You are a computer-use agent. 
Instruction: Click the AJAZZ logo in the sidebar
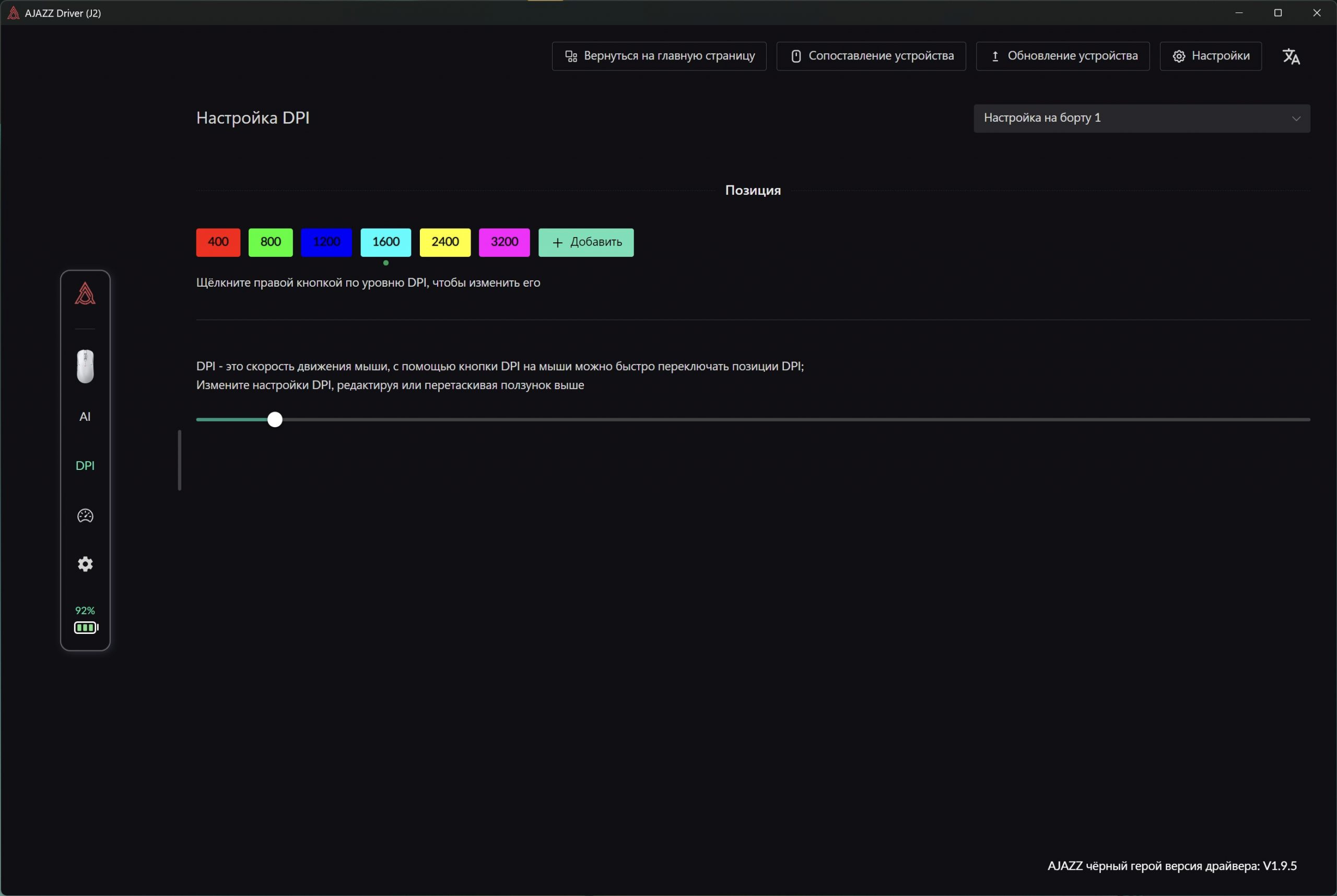[85, 294]
